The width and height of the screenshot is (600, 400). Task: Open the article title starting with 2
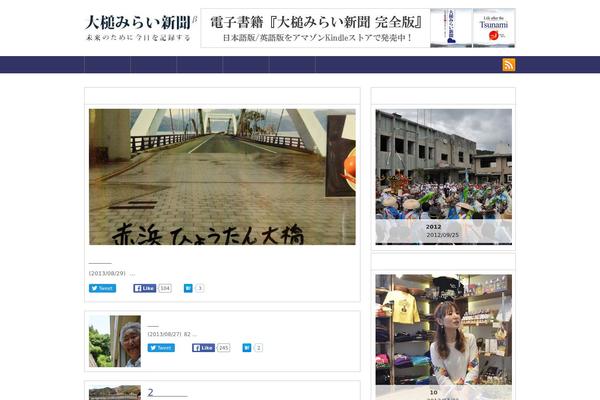click(x=168, y=393)
